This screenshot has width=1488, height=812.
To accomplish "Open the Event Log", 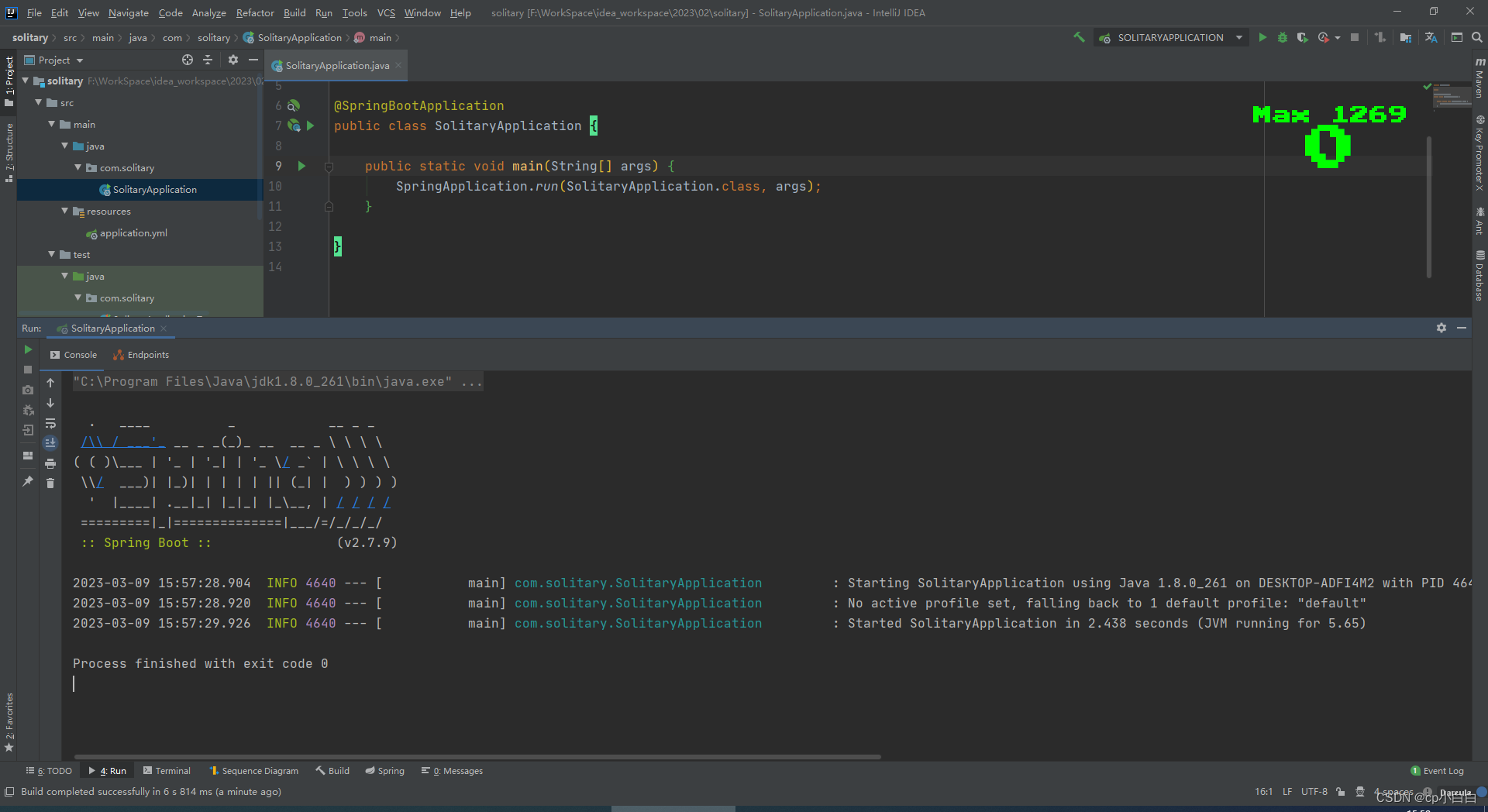I will pos(1438,771).
